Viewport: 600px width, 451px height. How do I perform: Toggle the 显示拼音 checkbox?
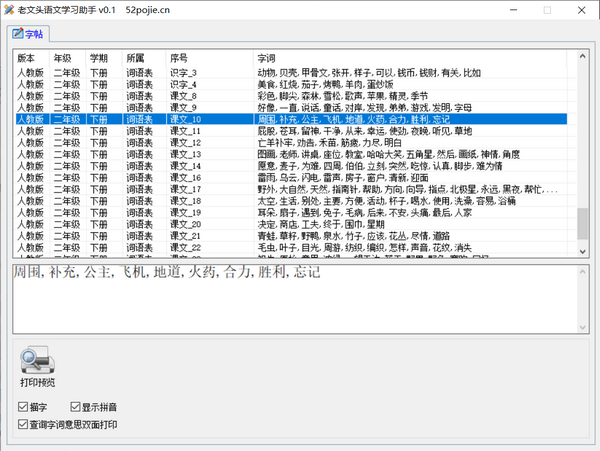[73, 408]
